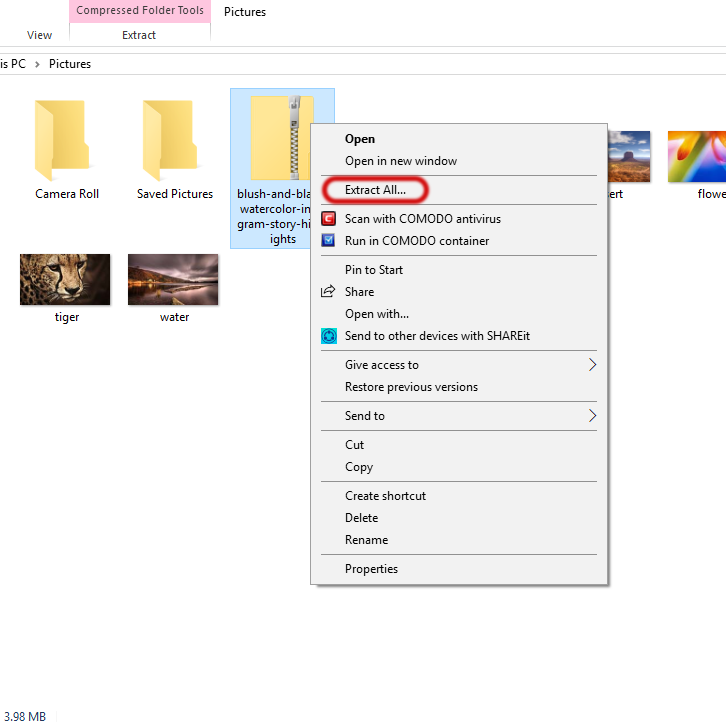726x726 pixels.
Task: Open the Camera Roll folder icon
Action: (x=62, y=140)
